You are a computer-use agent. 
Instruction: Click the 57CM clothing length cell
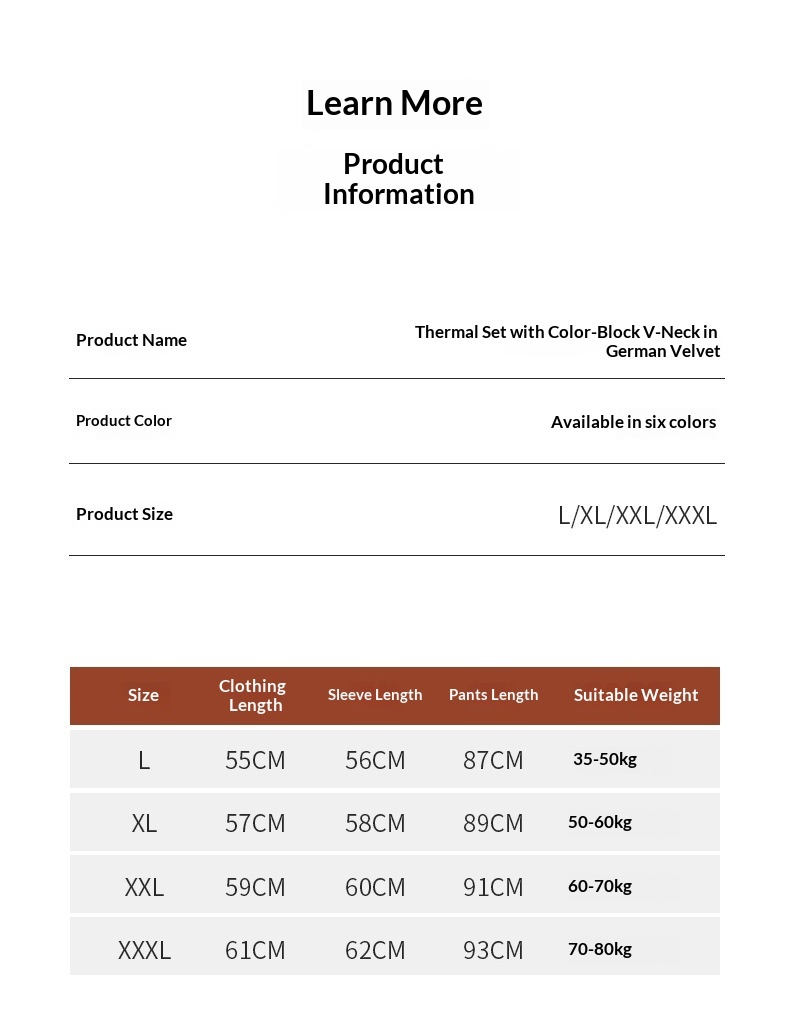click(x=255, y=824)
